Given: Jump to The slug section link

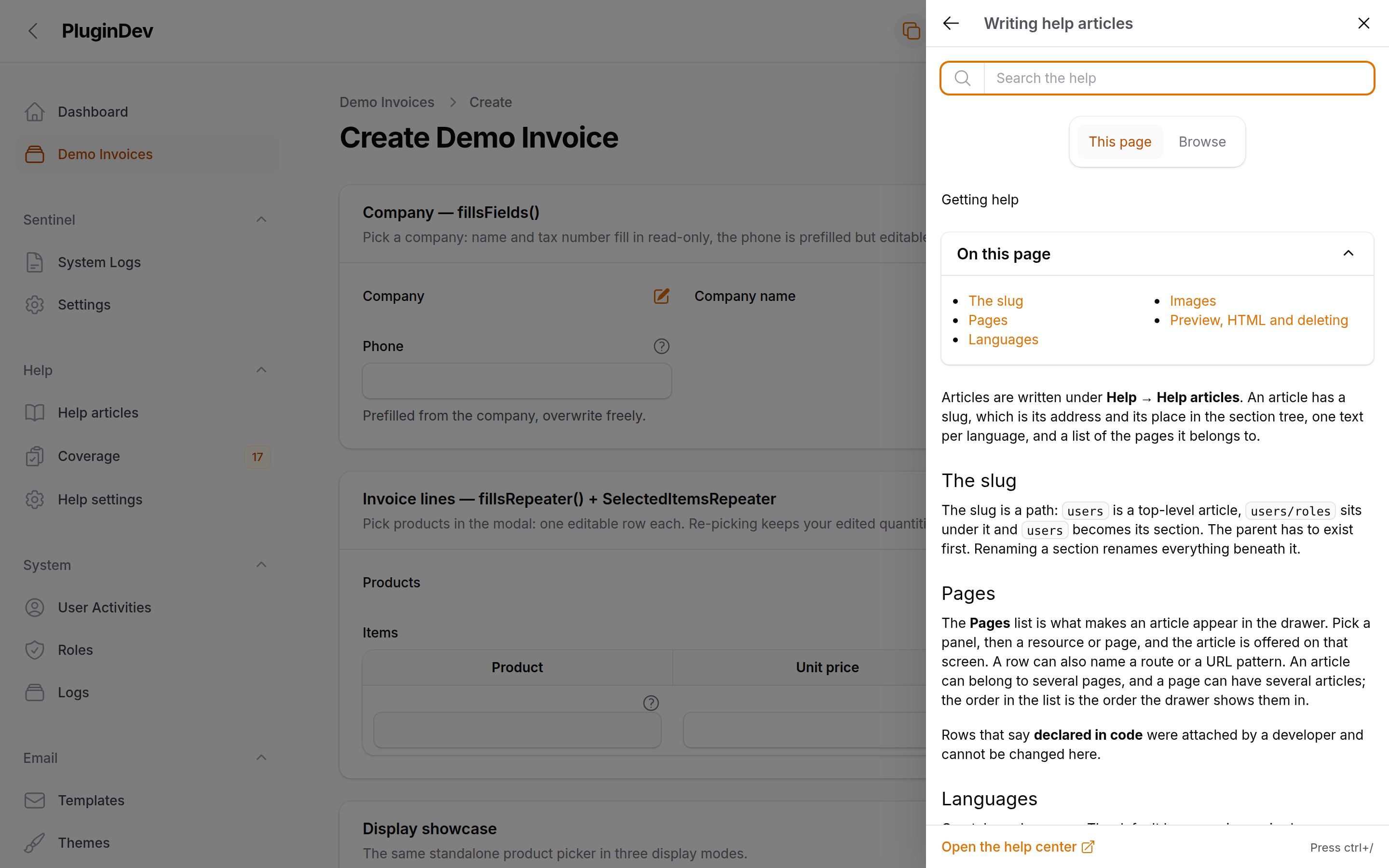Looking at the screenshot, I should [x=995, y=301].
